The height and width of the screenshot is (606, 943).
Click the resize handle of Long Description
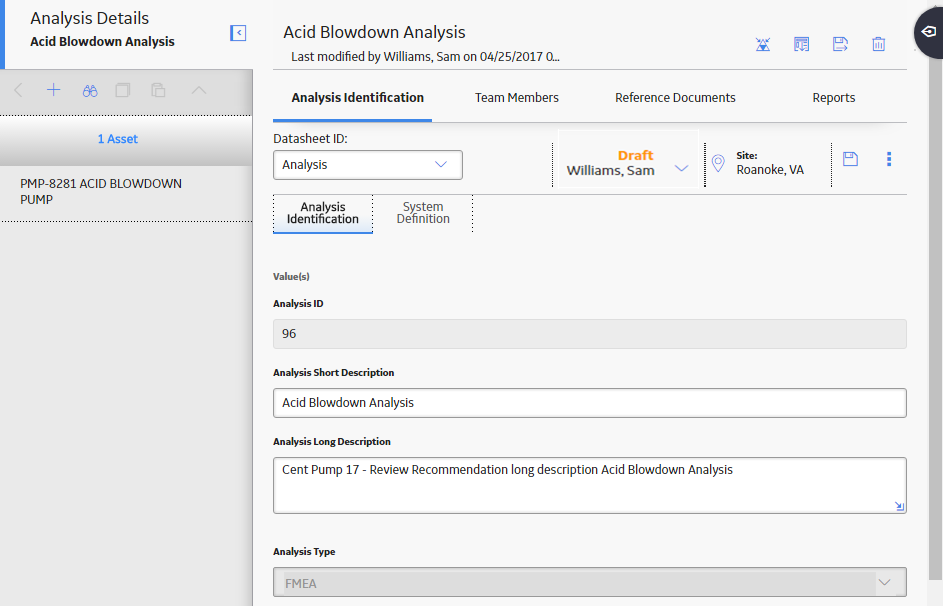(x=899, y=506)
